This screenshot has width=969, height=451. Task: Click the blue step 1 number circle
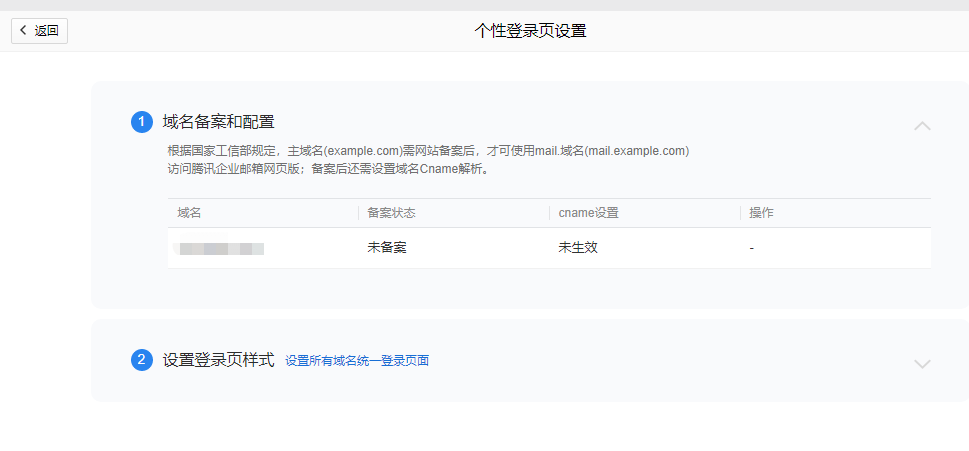pos(142,122)
